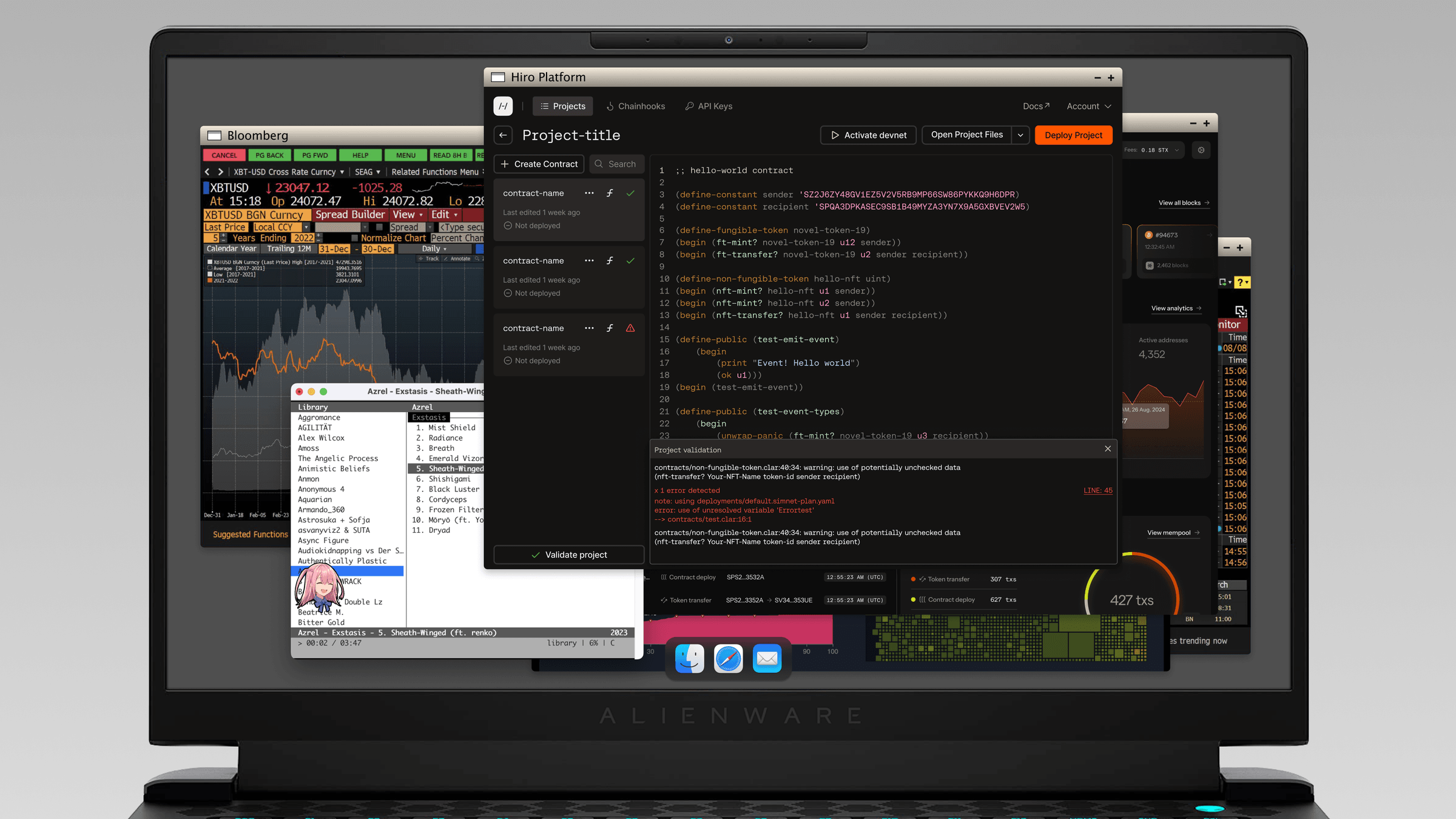The width and height of the screenshot is (1456, 819).
Task: Expand the XBT-USD Cross Rate Curncy dropdown
Action: (x=342, y=172)
